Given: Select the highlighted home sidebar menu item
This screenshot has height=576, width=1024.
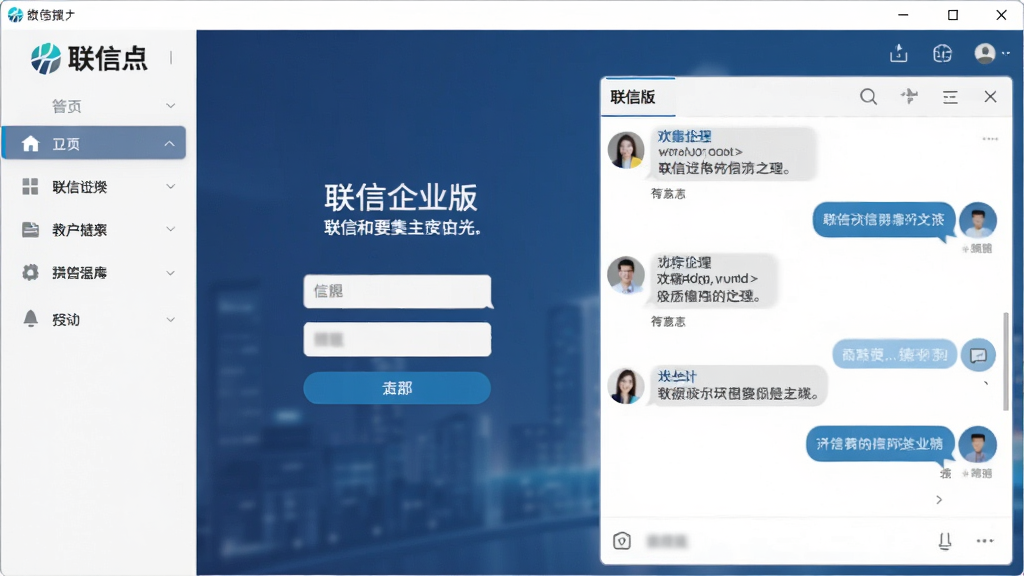Looking at the screenshot, I should click(94, 143).
